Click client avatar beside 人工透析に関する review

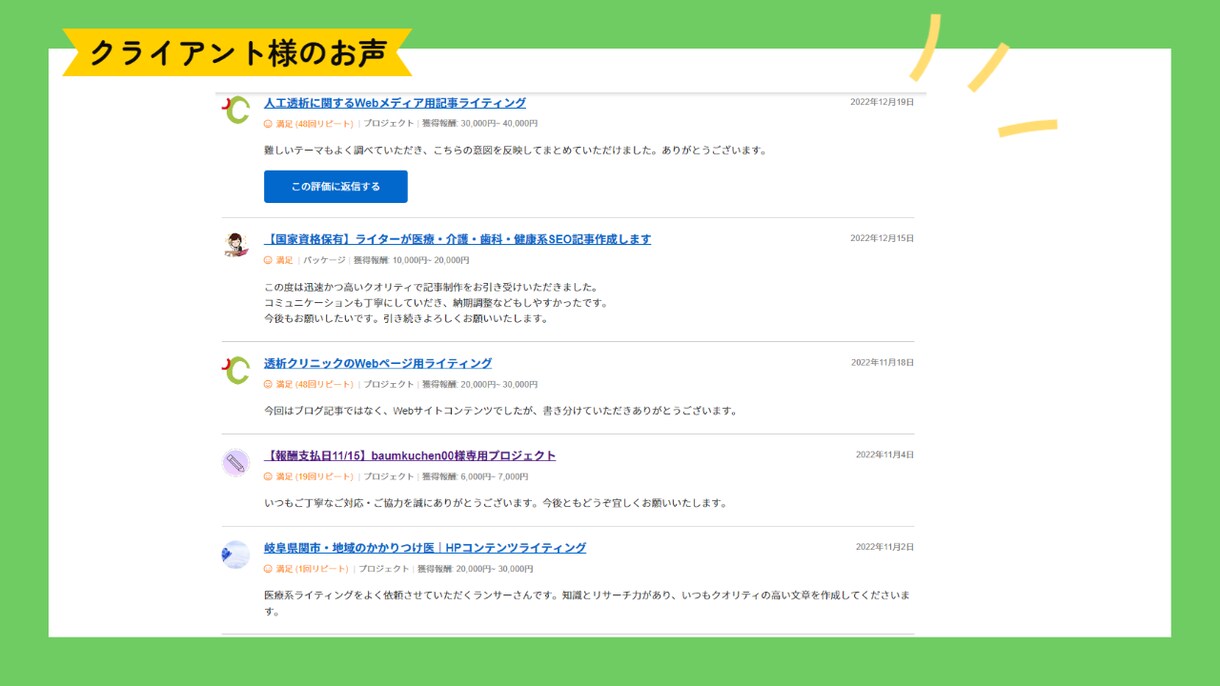click(x=236, y=110)
